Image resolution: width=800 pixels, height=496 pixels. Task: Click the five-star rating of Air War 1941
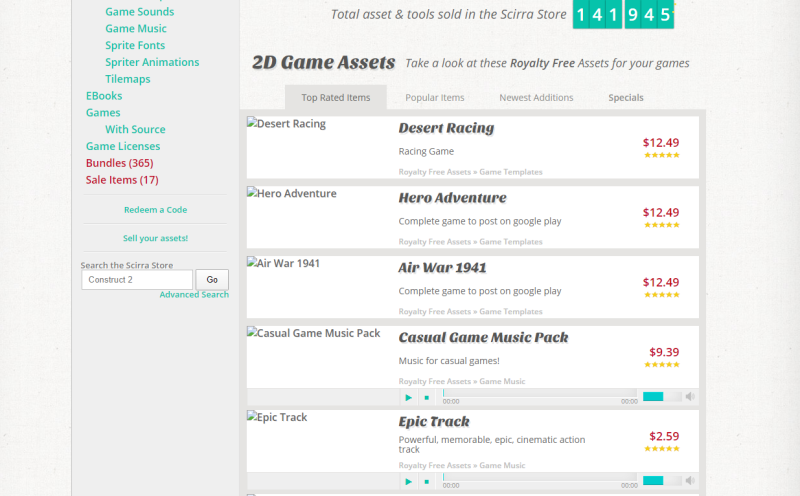[x=662, y=295]
